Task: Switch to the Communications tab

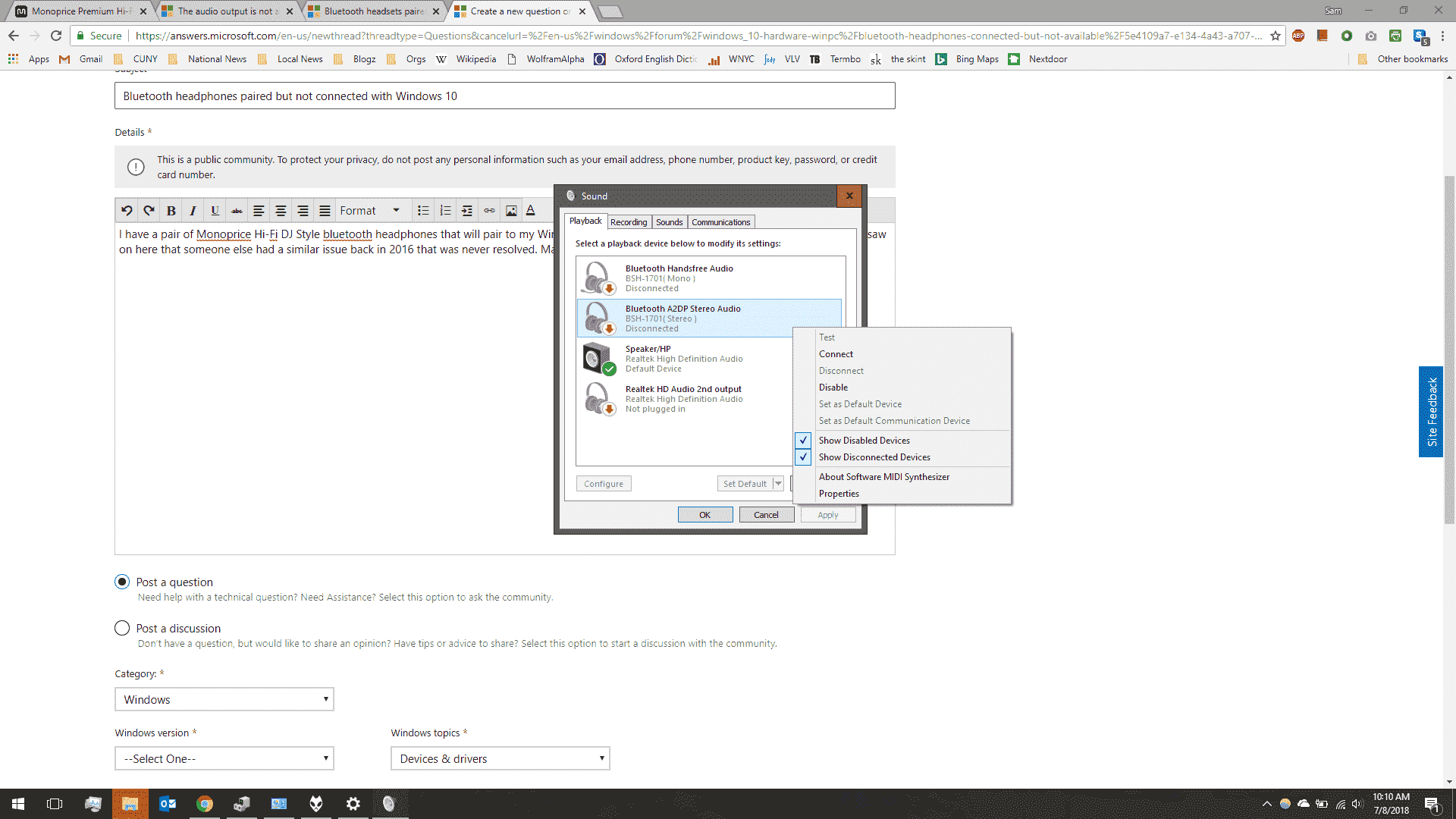Action: pyautogui.click(x=720, y=222)
